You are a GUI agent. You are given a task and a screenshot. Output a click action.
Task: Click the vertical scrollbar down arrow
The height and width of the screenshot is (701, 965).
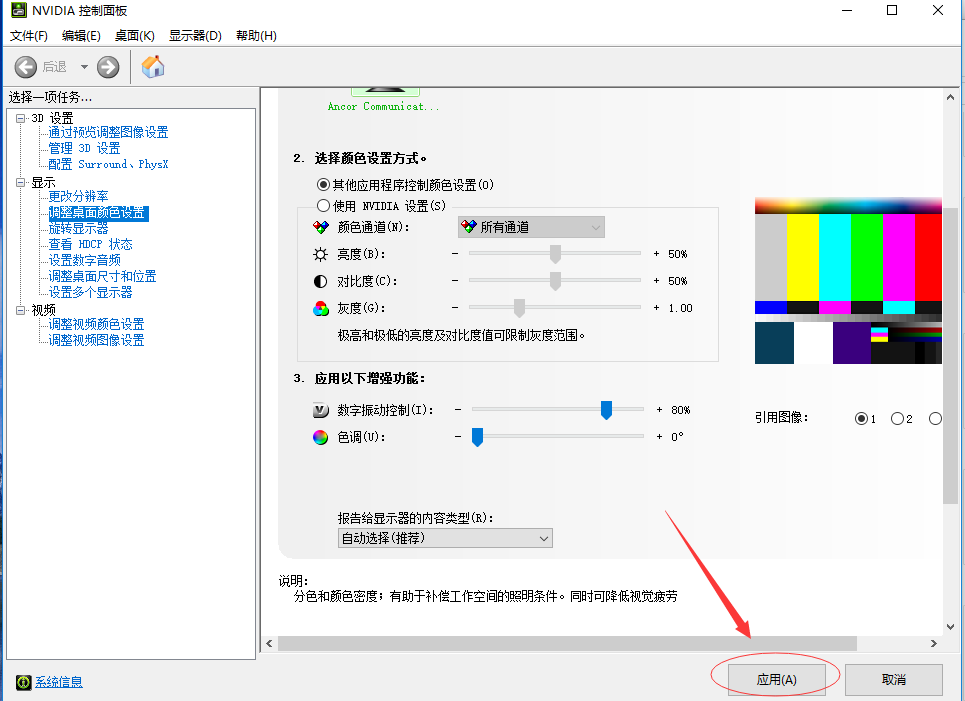[950, 627]
